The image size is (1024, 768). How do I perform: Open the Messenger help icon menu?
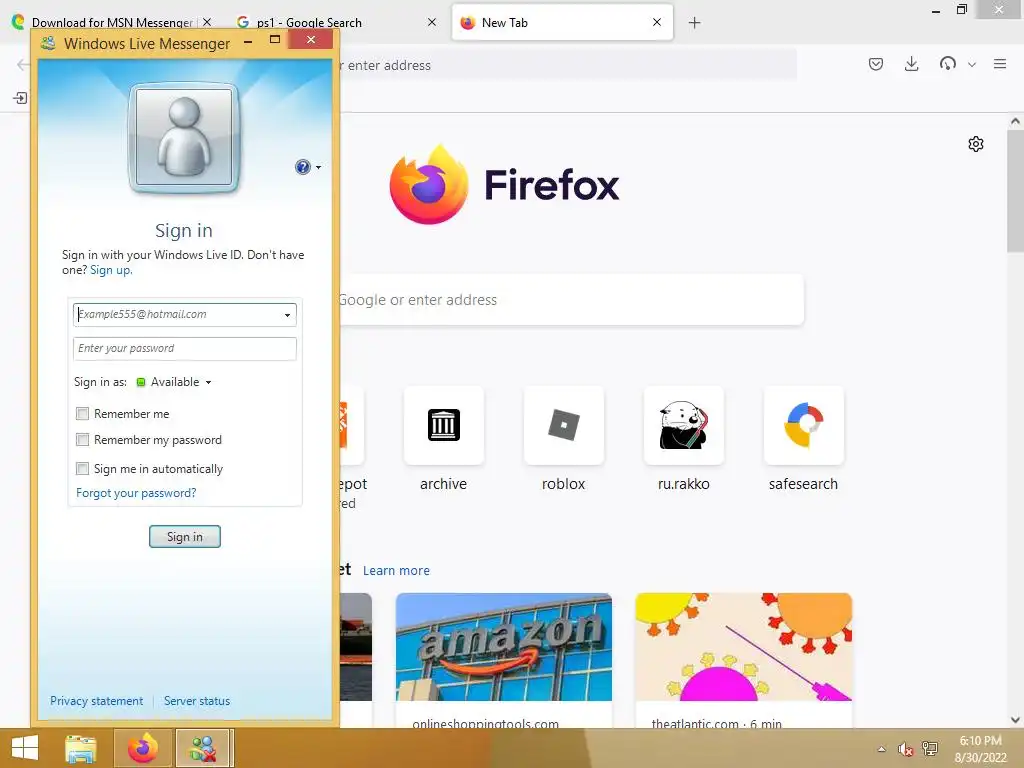308,167
